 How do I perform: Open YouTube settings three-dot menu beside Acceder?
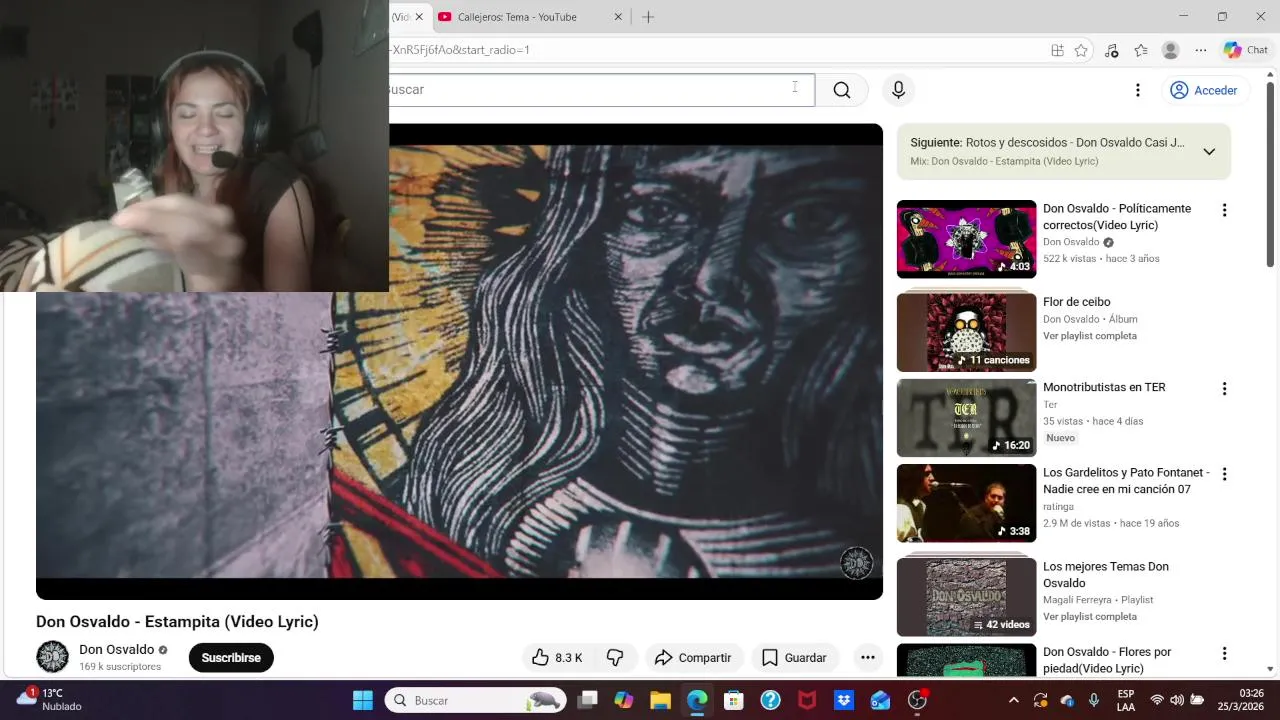click(x=1137, y=90)
